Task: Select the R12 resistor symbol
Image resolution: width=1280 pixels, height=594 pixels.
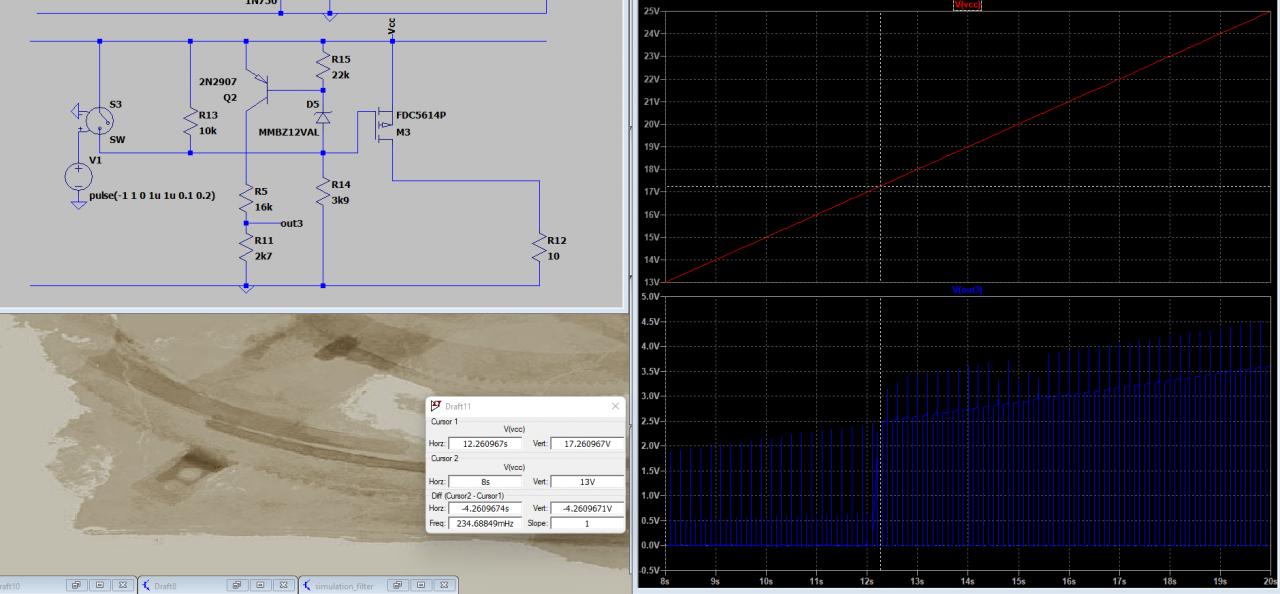Action: pyautogui.click(x=539, y=246)
